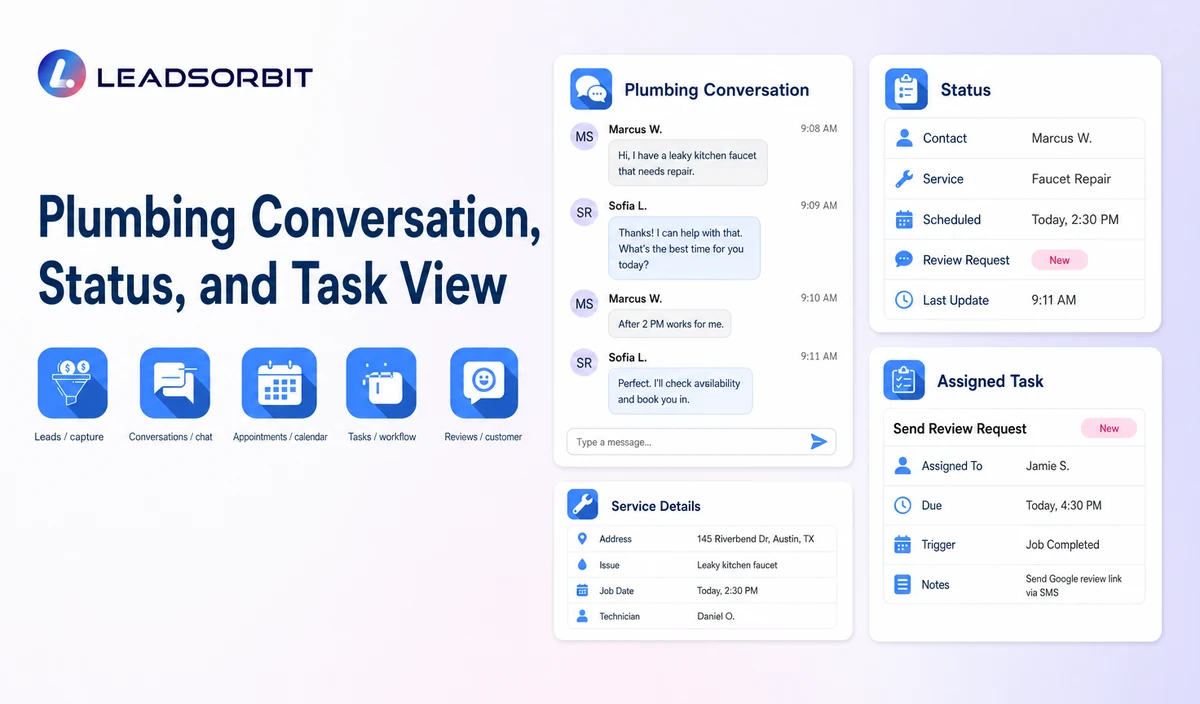The width and height of the screenshot is (1200, 704).
Task: Click the SR avatar beside the 9:09 AM message
Action: [584, 213]
